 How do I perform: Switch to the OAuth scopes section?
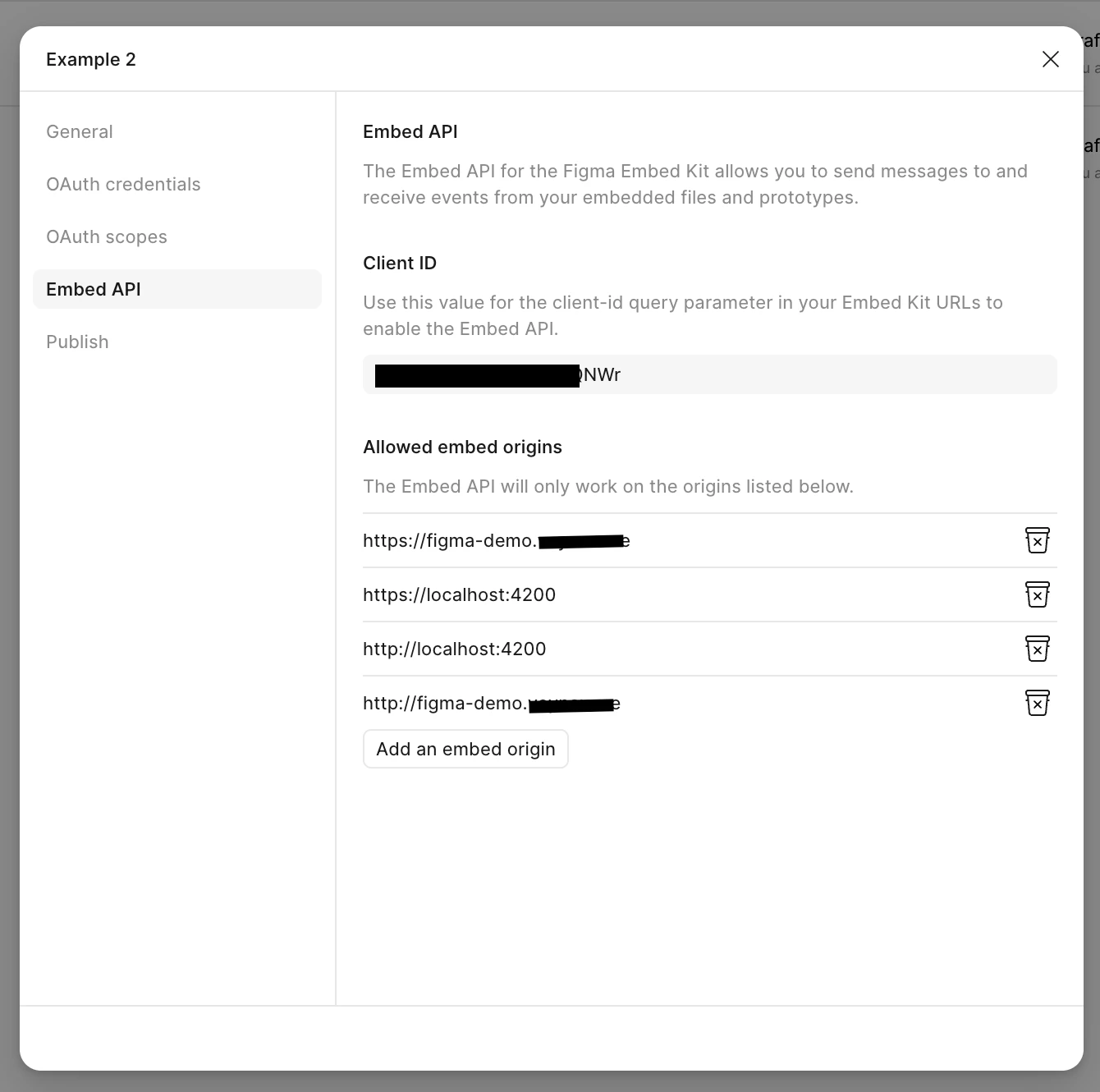click(107, 236)
